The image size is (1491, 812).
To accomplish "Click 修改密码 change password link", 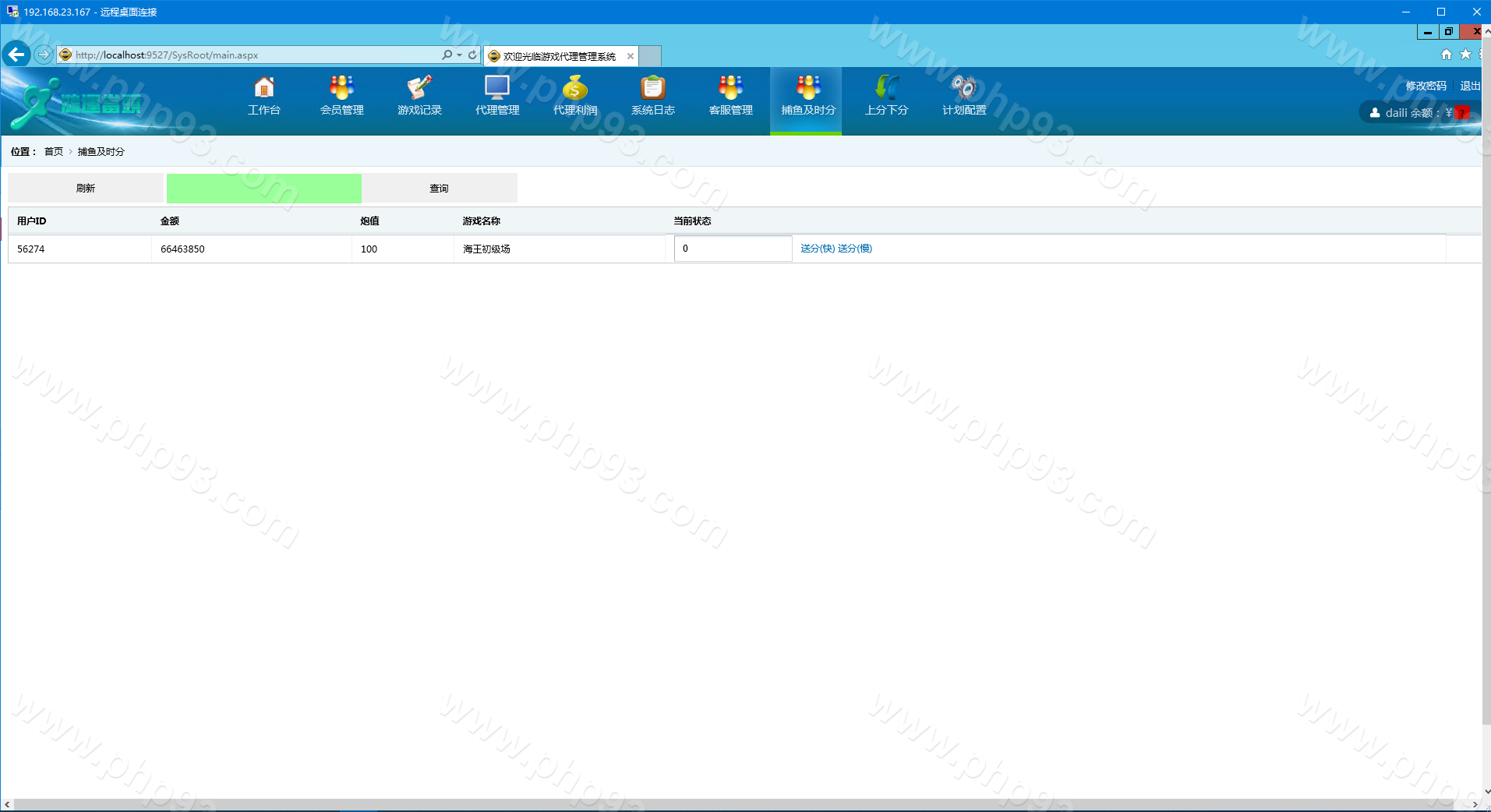I will coord(1426,86).
